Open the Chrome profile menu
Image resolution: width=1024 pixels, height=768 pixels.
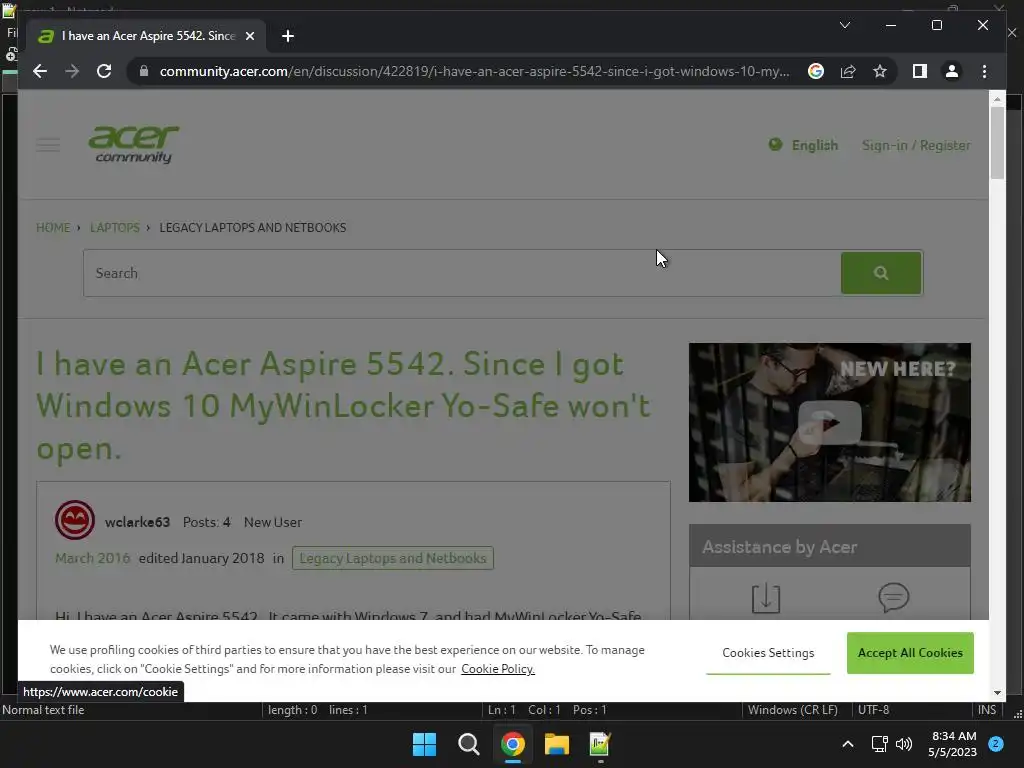pyautogui.click(x=952, y=71)
